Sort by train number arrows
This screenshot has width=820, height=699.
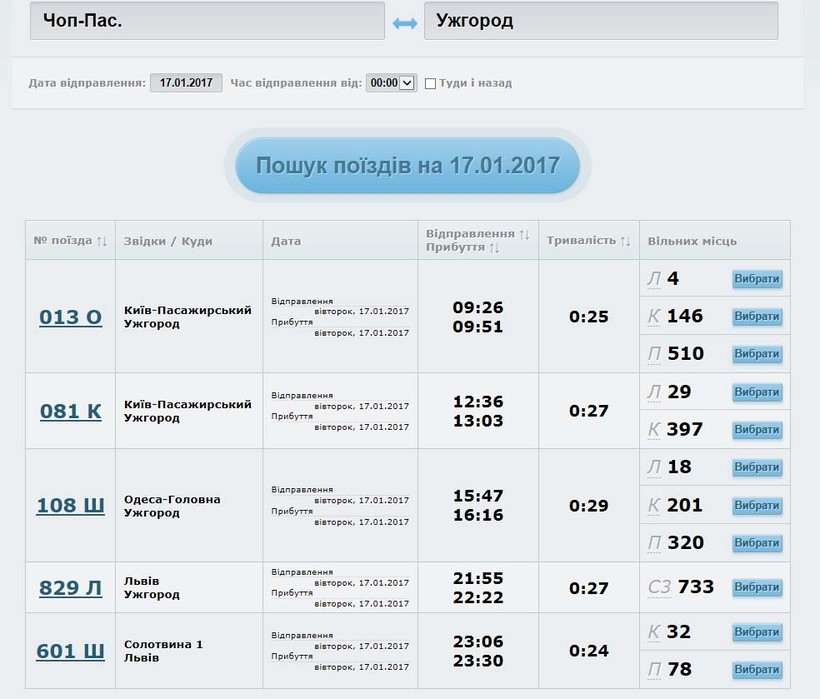point(101,241)
